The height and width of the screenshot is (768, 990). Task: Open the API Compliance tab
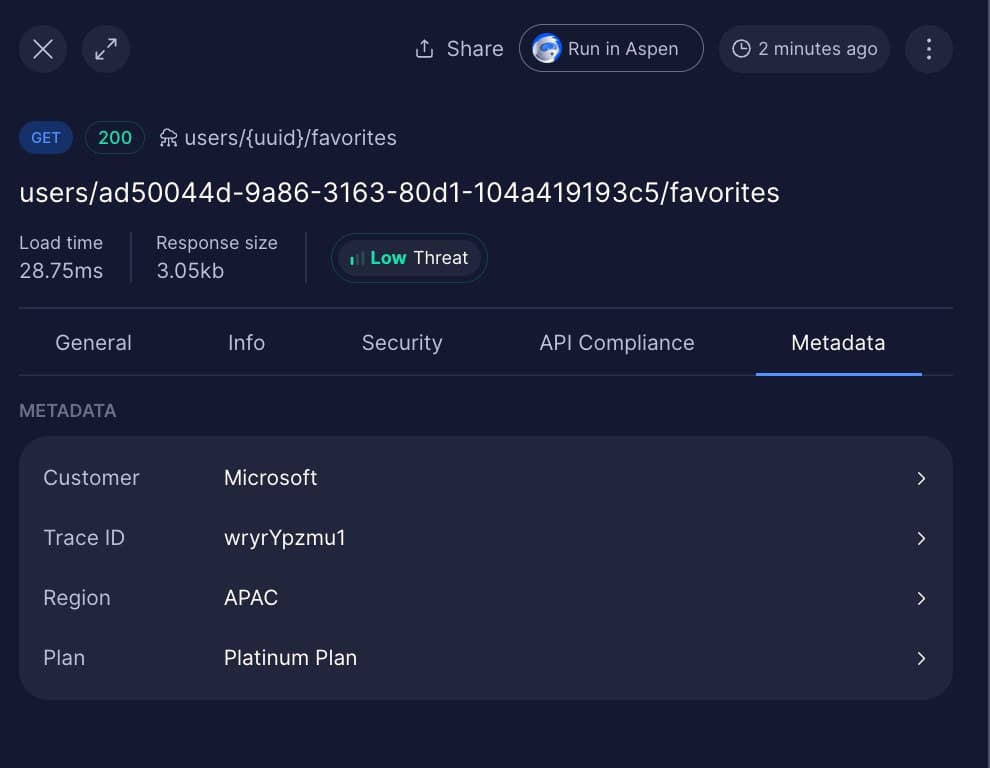pyautogui.click(x=617, y=343)
